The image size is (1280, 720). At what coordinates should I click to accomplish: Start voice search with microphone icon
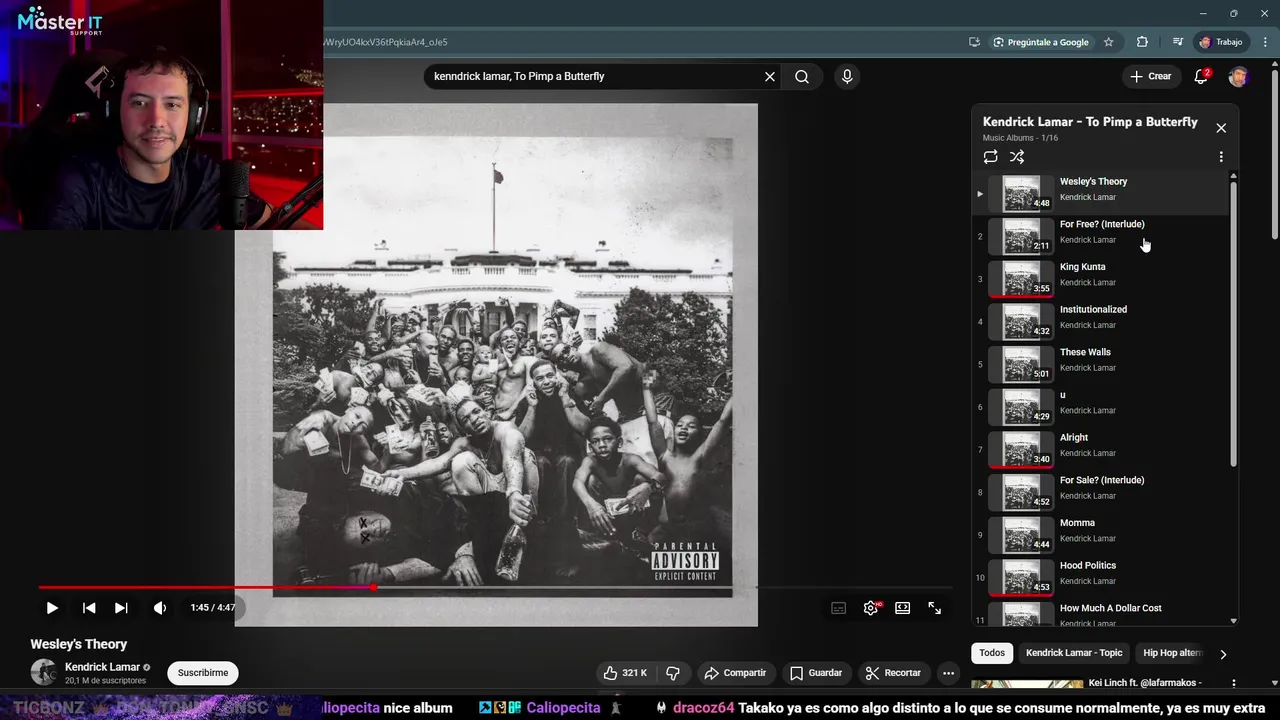pos(847,76)
